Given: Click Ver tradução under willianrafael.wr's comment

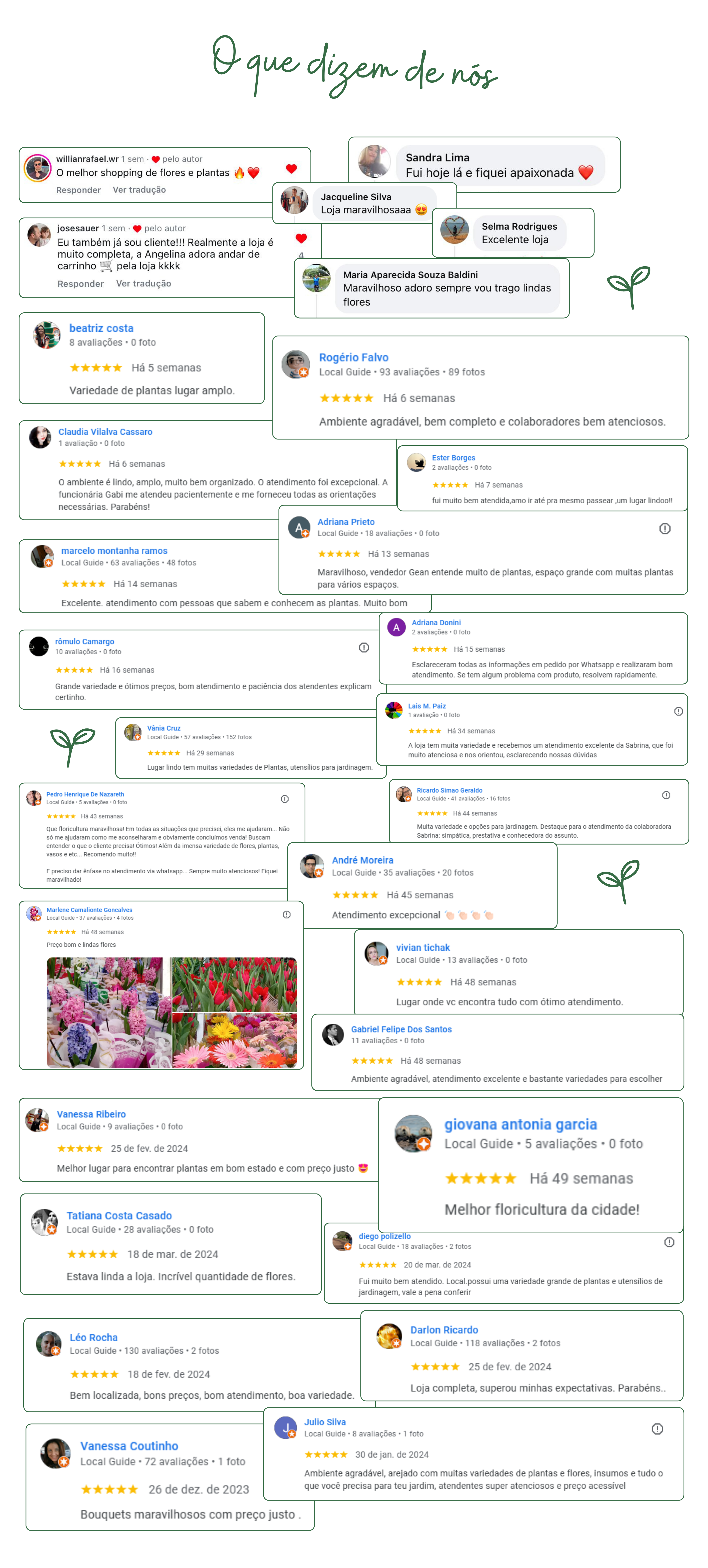Looking at the screenshot, I should [139, 190].
